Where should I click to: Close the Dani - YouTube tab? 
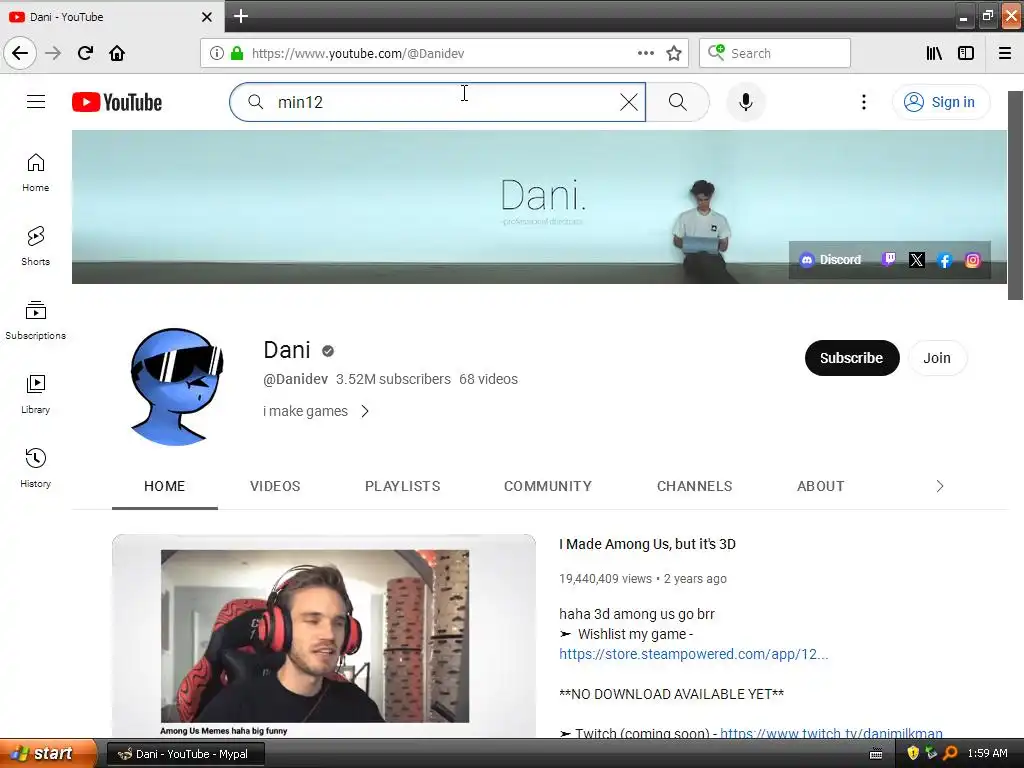coord(206,17)
